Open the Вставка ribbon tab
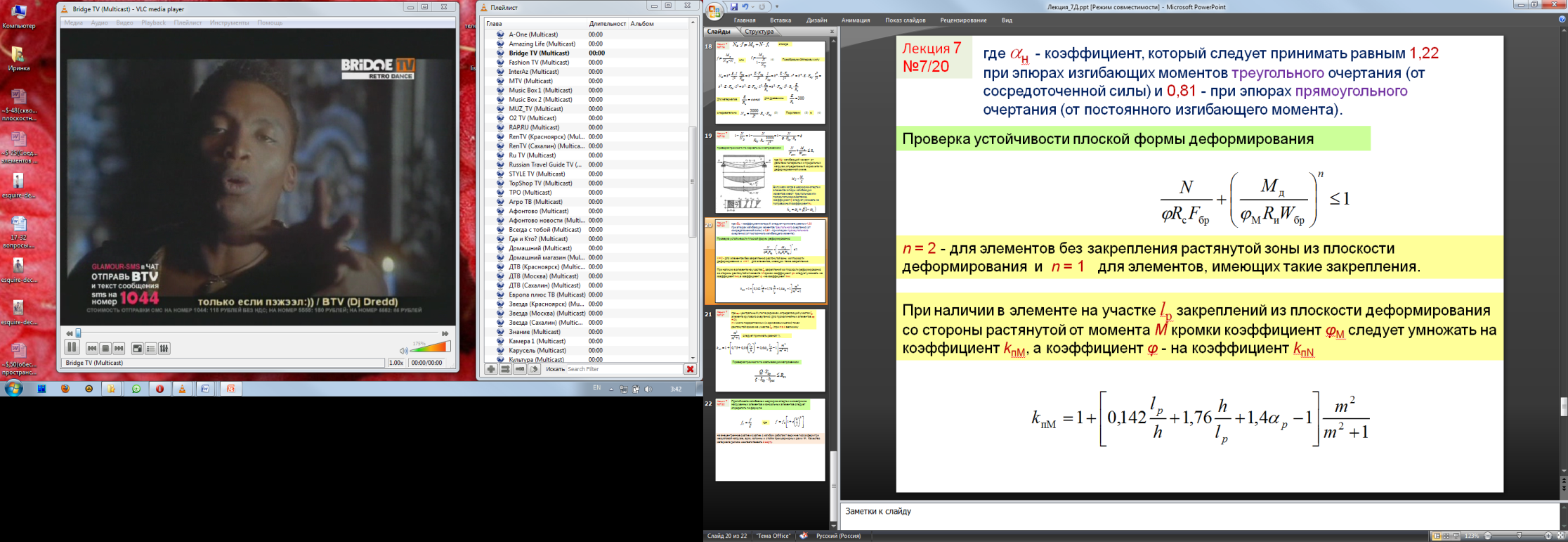The height and width of the screenshot is (542, 1568). point(780,20)
